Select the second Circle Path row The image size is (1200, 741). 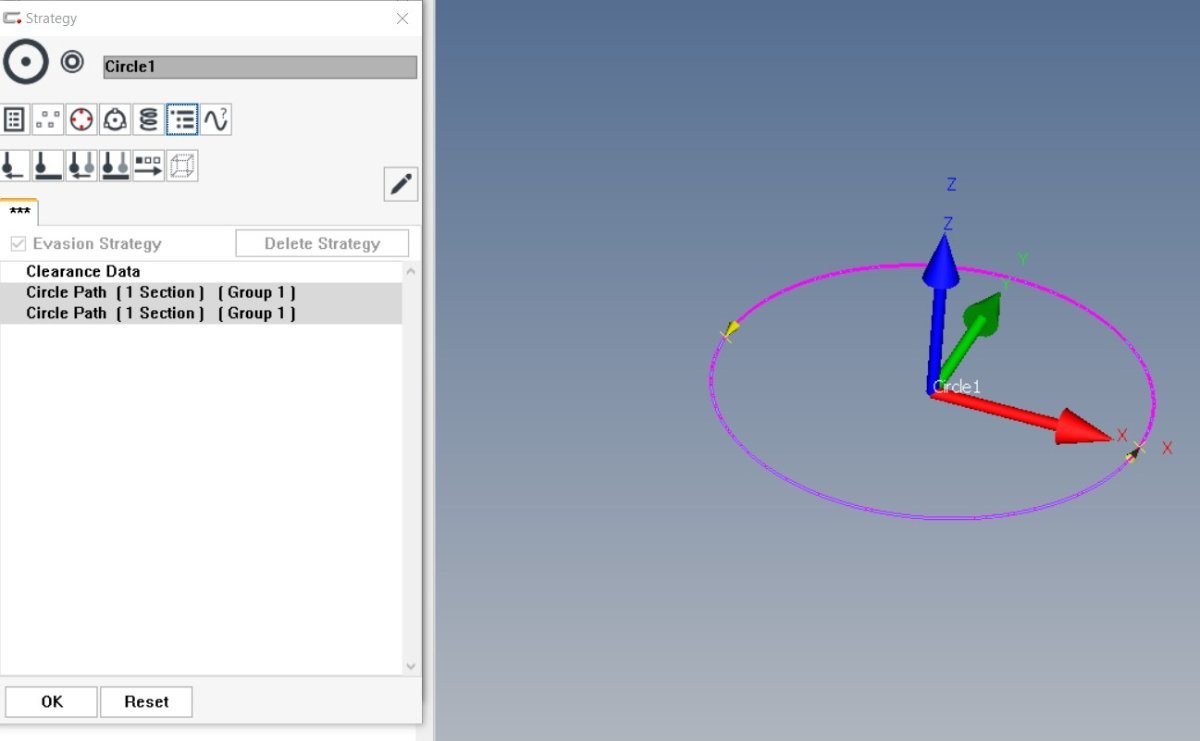[x=201, y=313]
